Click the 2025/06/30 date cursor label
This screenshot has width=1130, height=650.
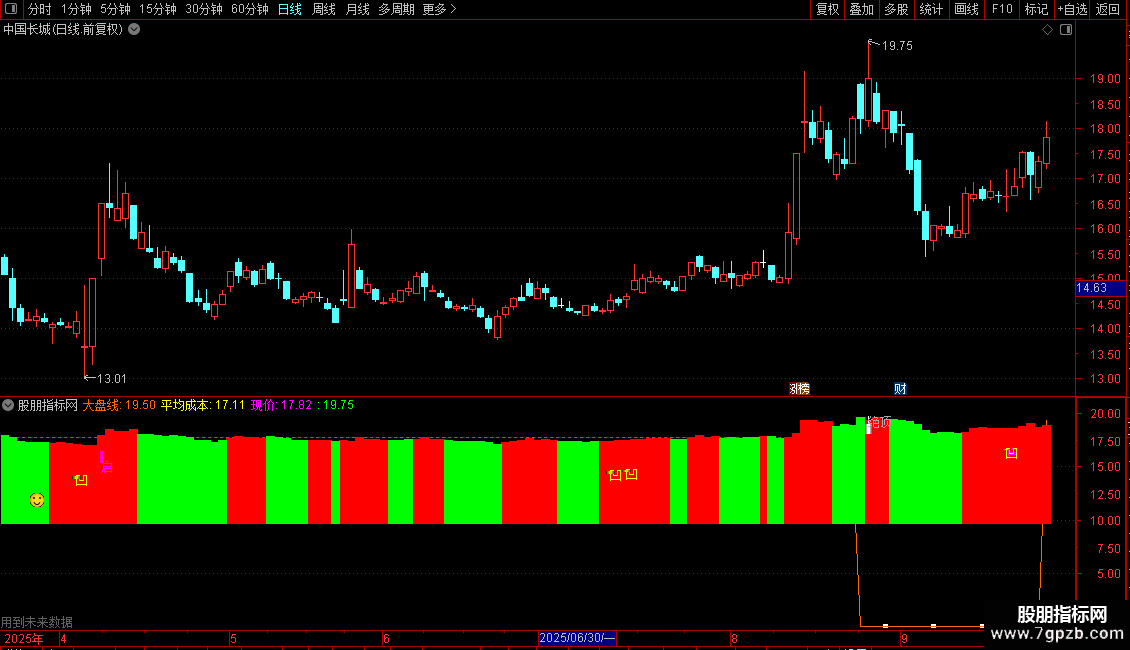pos(577,638)
